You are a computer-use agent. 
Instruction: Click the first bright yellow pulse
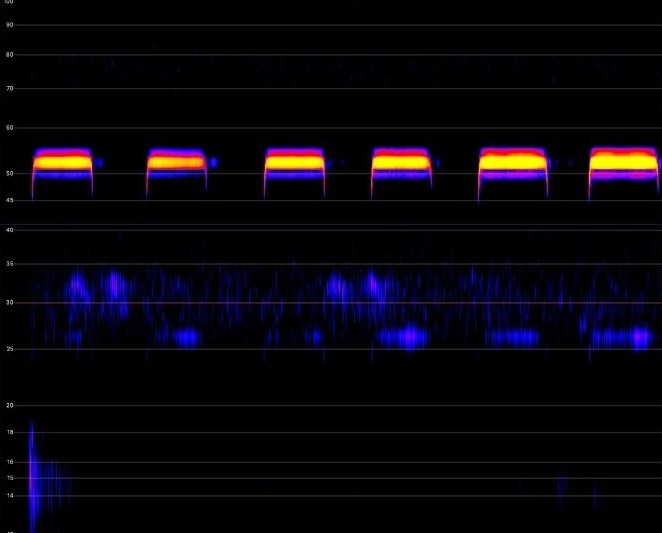62,162
